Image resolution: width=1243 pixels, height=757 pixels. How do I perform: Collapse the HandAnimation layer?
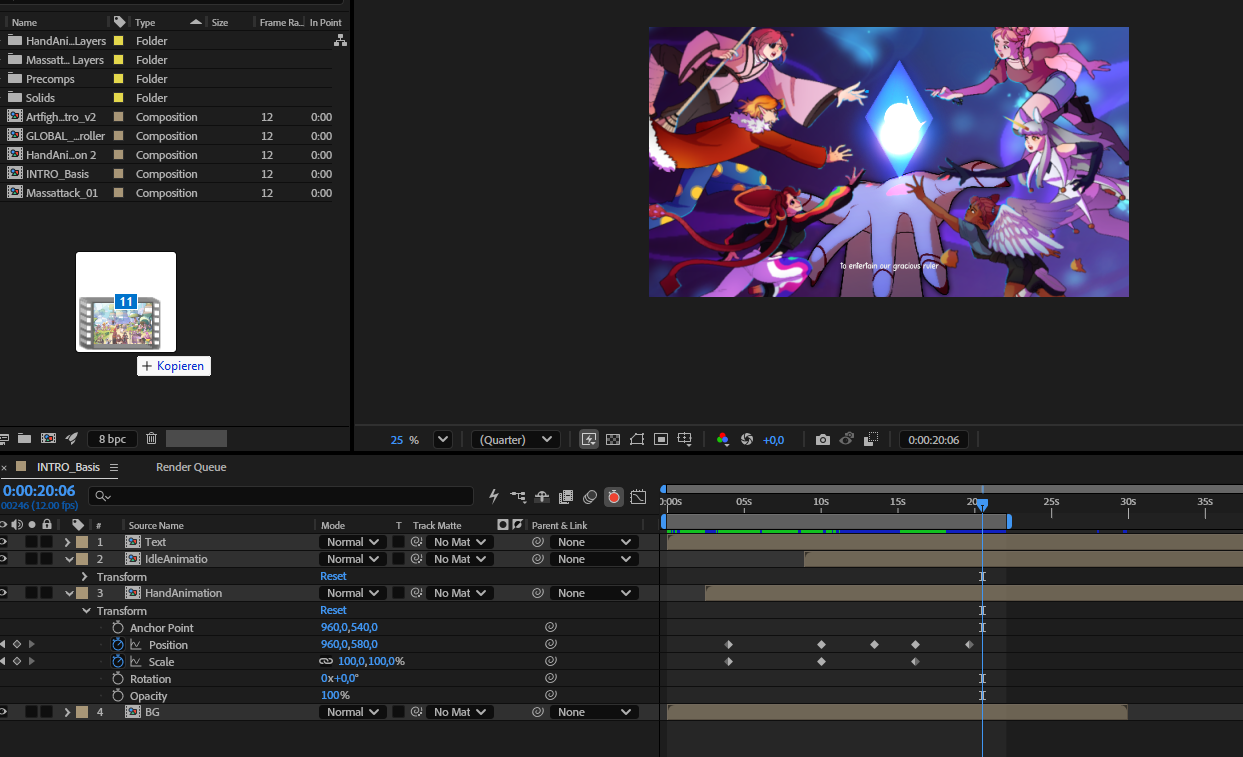(68, 593)
